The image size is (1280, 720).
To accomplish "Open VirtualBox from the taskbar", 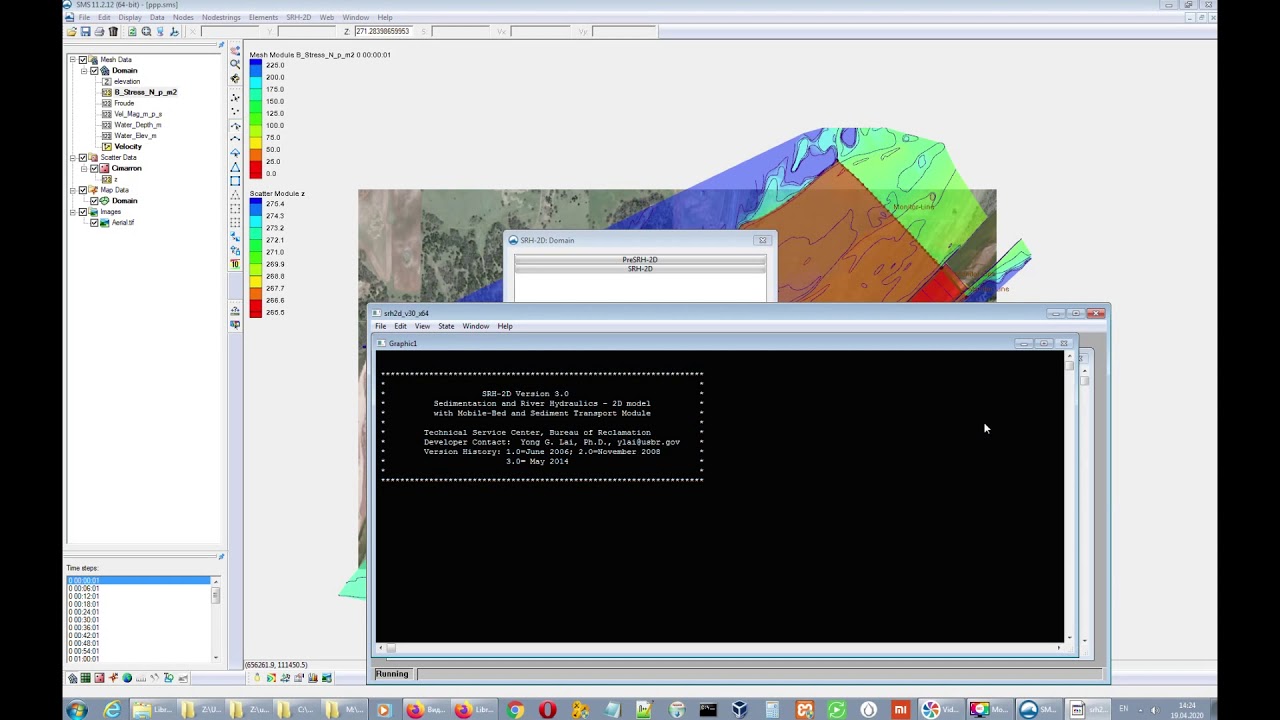I will point(739,710).
